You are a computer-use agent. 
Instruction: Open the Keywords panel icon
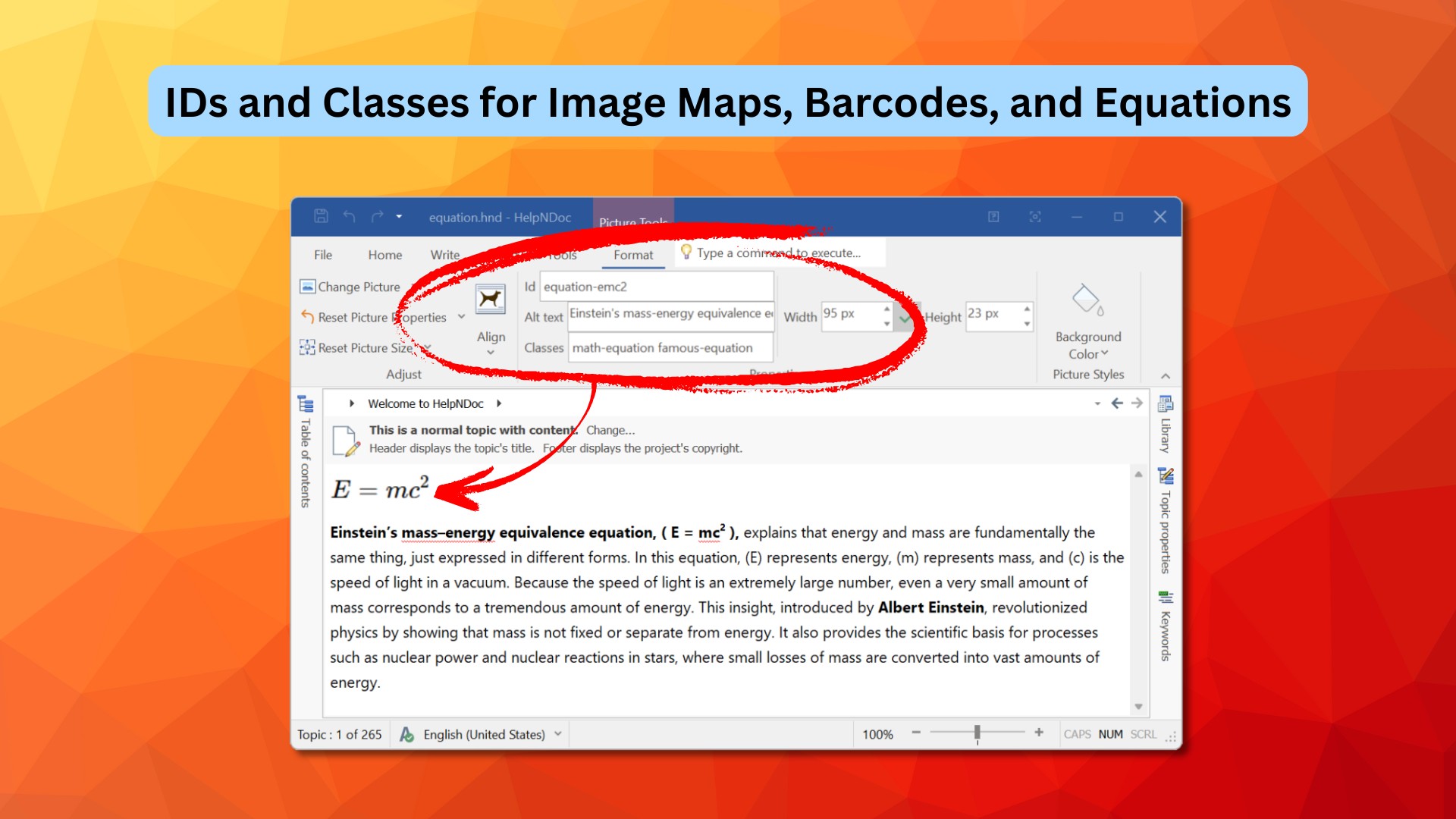tap(1165, 598)
